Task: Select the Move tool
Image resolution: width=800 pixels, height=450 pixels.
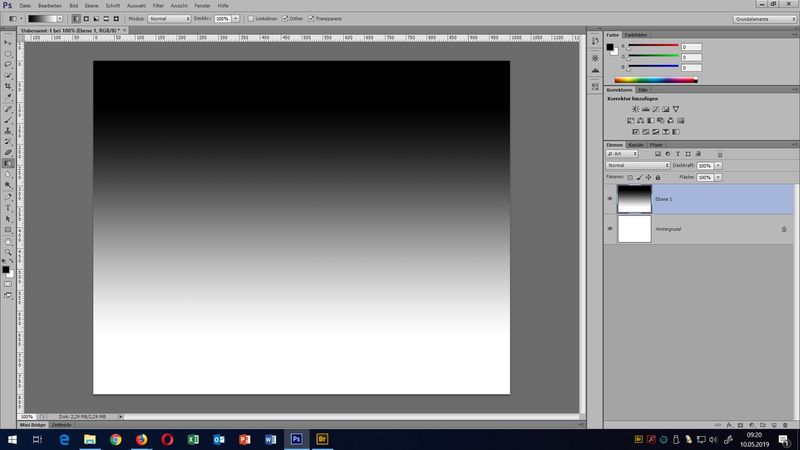Action: point(8,42)
